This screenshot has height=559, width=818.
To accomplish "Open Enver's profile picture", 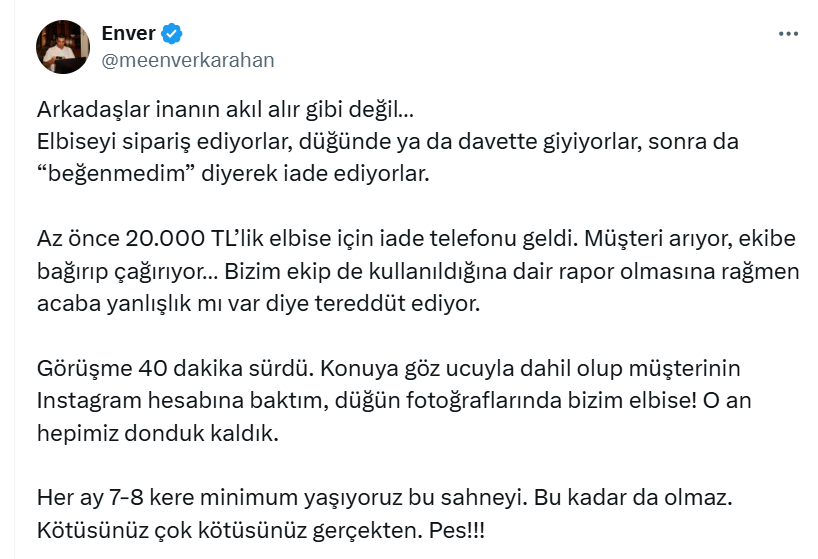I will click(x=64, y=46).
